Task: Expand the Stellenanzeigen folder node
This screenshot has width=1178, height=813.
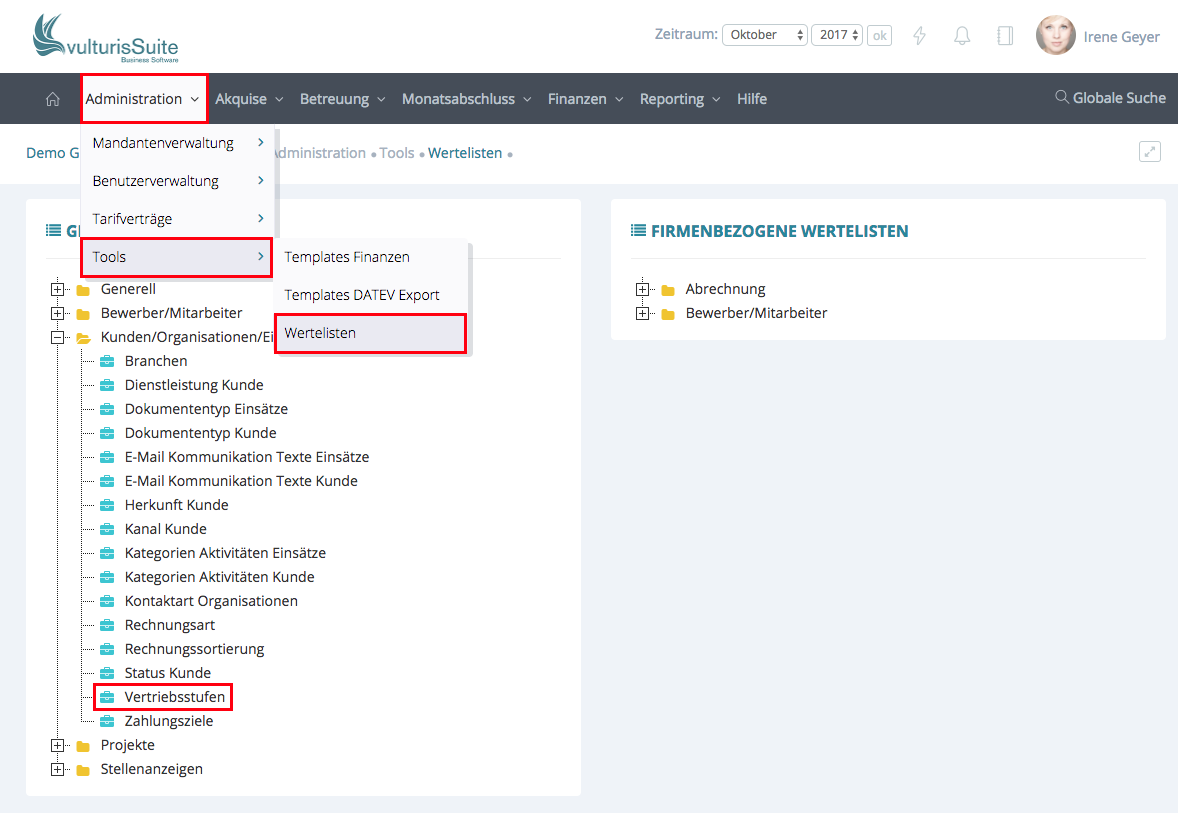Action: (58, 770)
